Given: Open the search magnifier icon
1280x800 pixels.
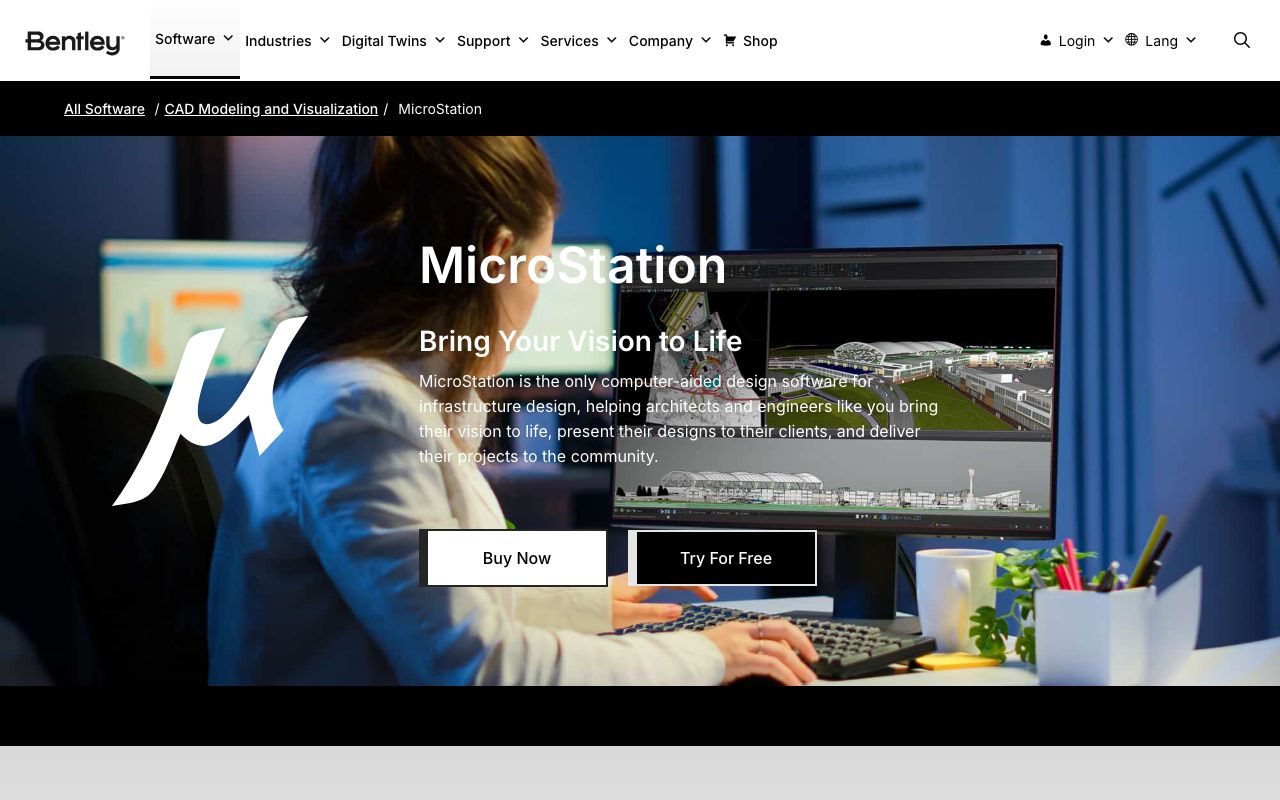Looking at the screenshot, I should click(x=1242, y=40).
